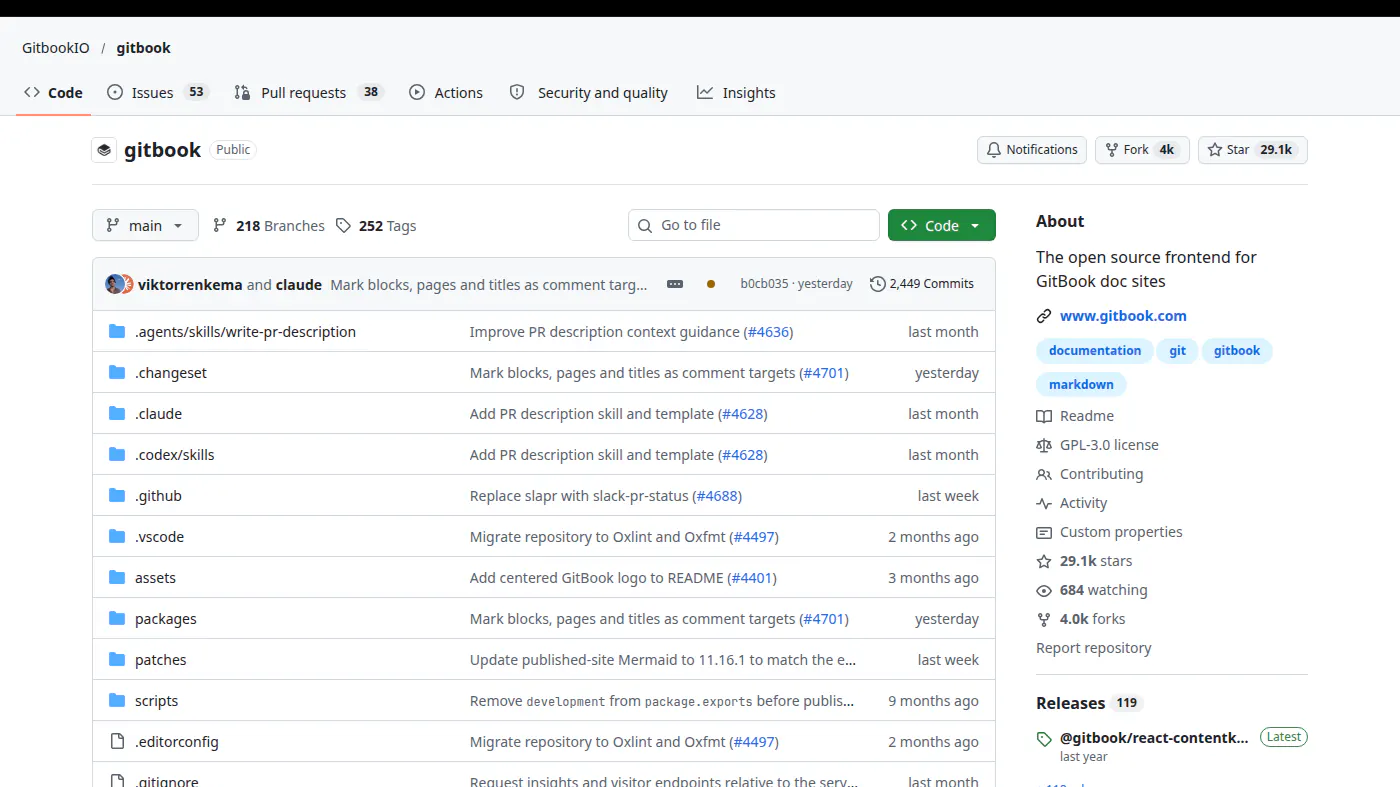Click the GPL-3.0 license scale icon
The width and height of the screenshot is (1400, 787).
click(1044, 445)
